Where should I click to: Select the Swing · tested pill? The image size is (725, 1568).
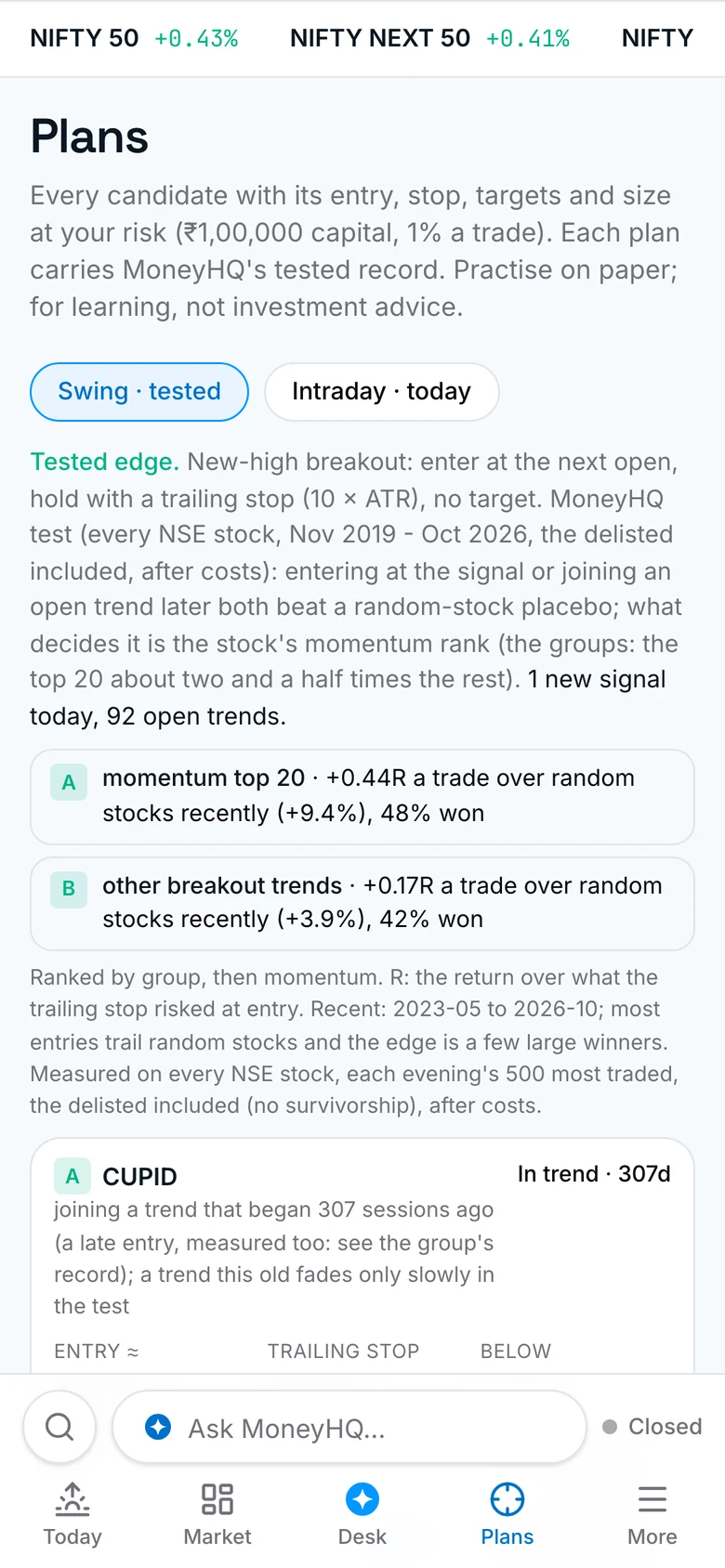tap(139, 391)
